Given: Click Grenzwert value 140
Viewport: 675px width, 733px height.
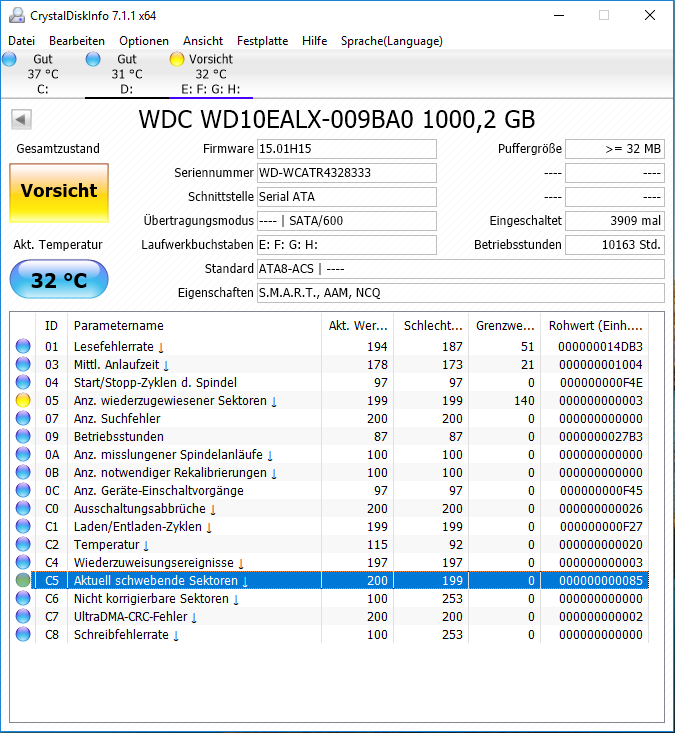Looking at the screenshot, I should [524, 401].
